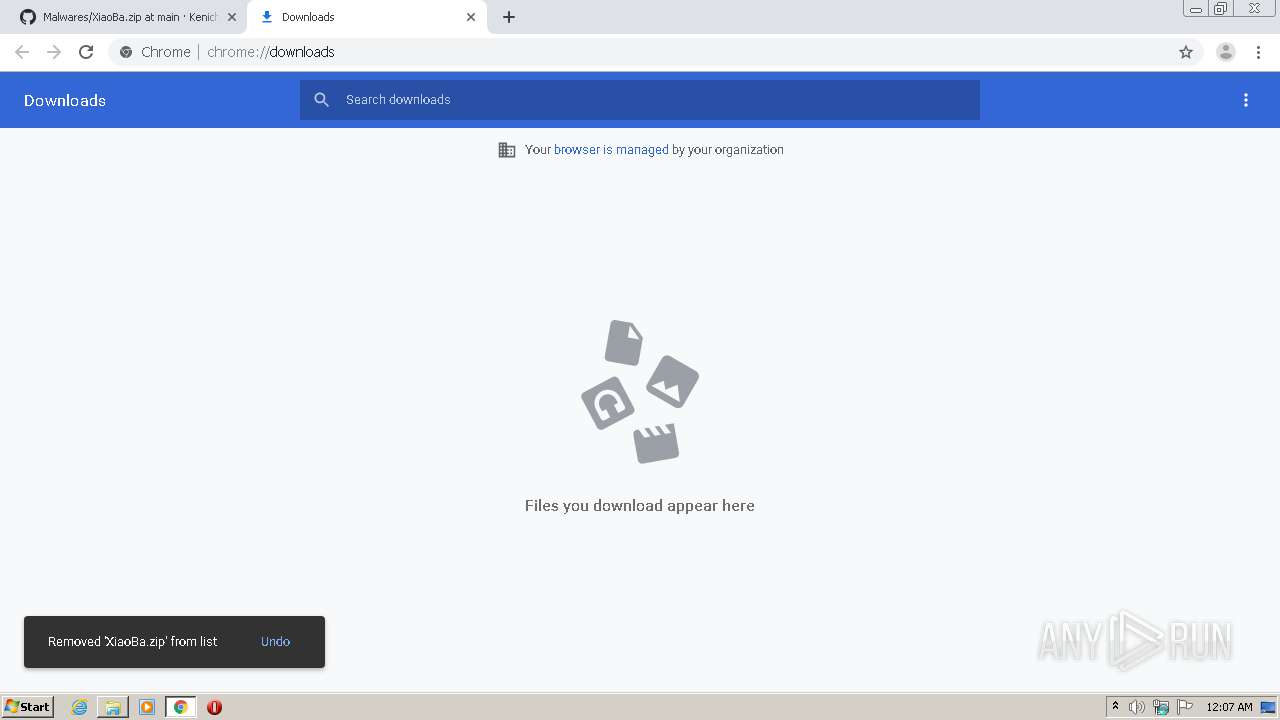Image resolution: width=1280 pixels, height=720 pixels.
Task: Click the browser forward arrow
Action: pyautogui.click(x=54, y=52)
